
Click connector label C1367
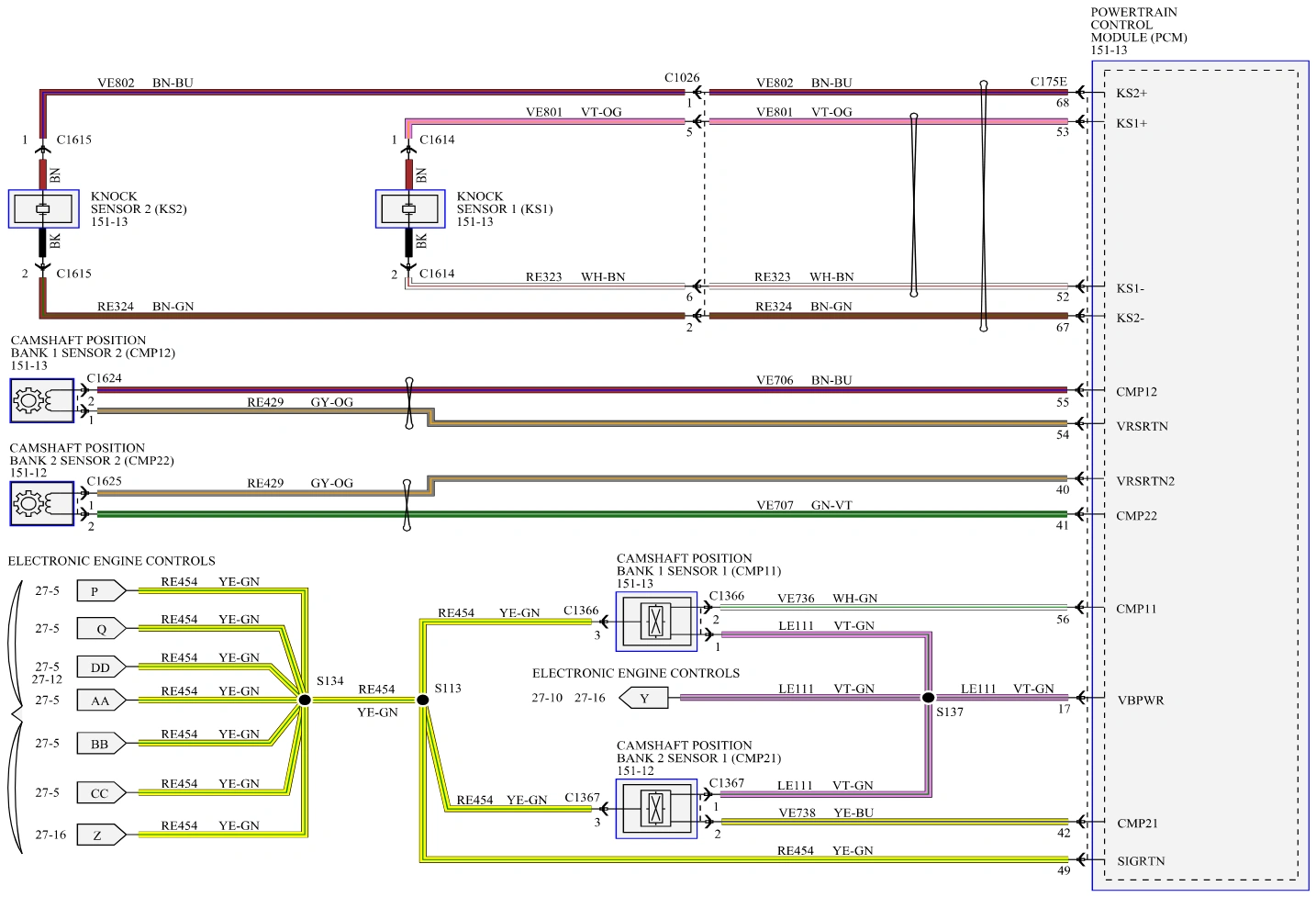pyautogui.click(x=582, y=798)
